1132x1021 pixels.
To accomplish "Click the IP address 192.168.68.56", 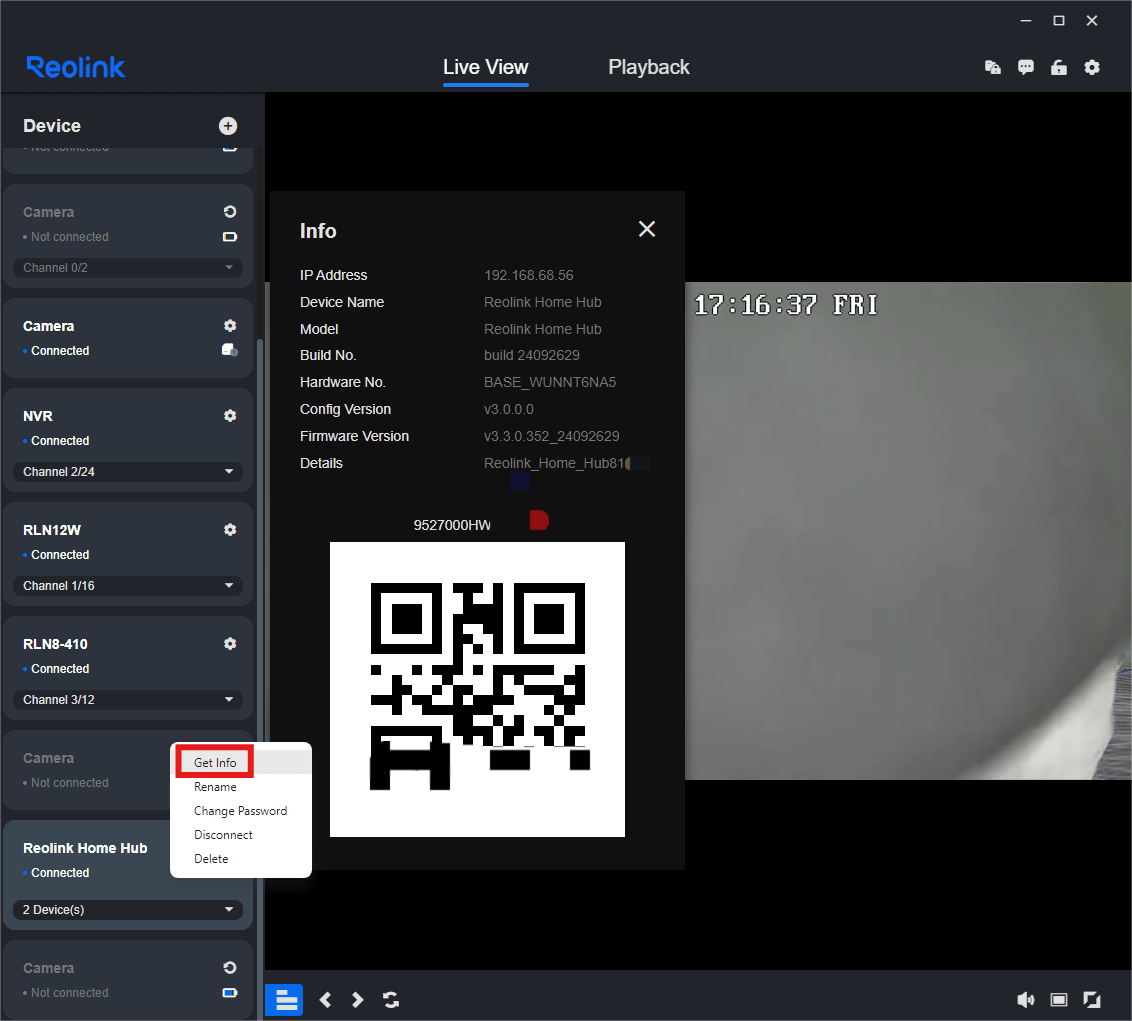I will [x=528, y=275].
